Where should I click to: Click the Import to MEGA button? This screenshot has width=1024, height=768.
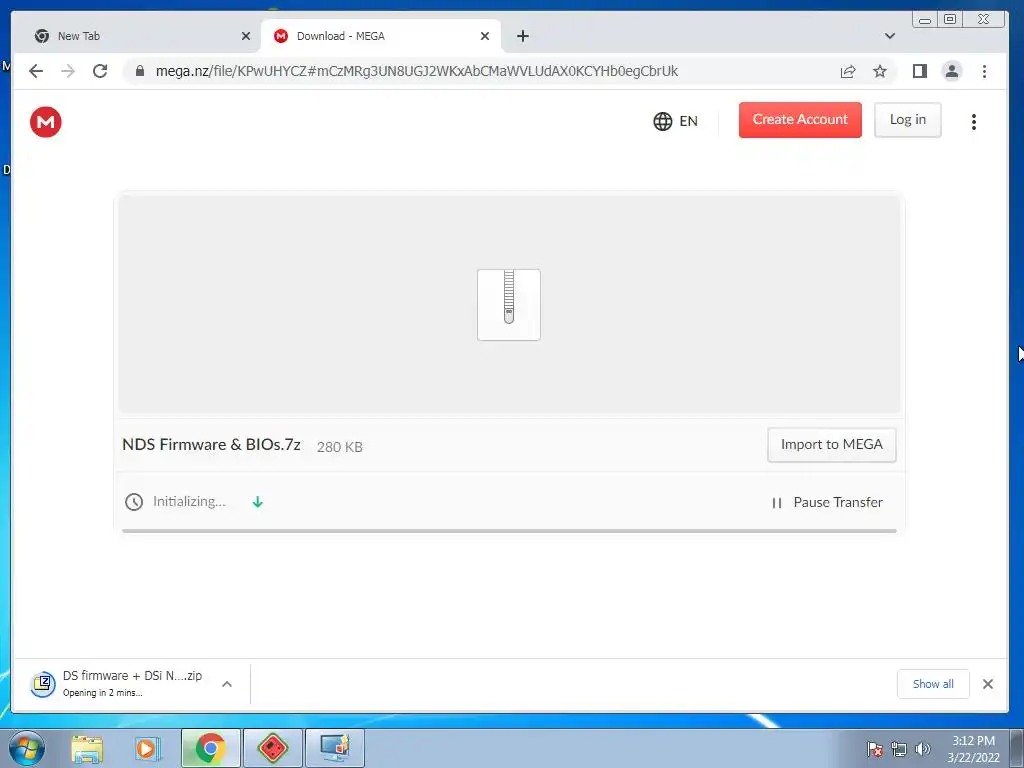[x=831, y=445]
